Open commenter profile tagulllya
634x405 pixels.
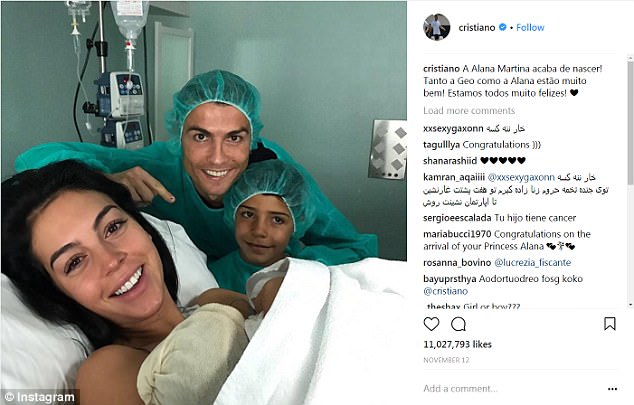[x=442, y=145]
